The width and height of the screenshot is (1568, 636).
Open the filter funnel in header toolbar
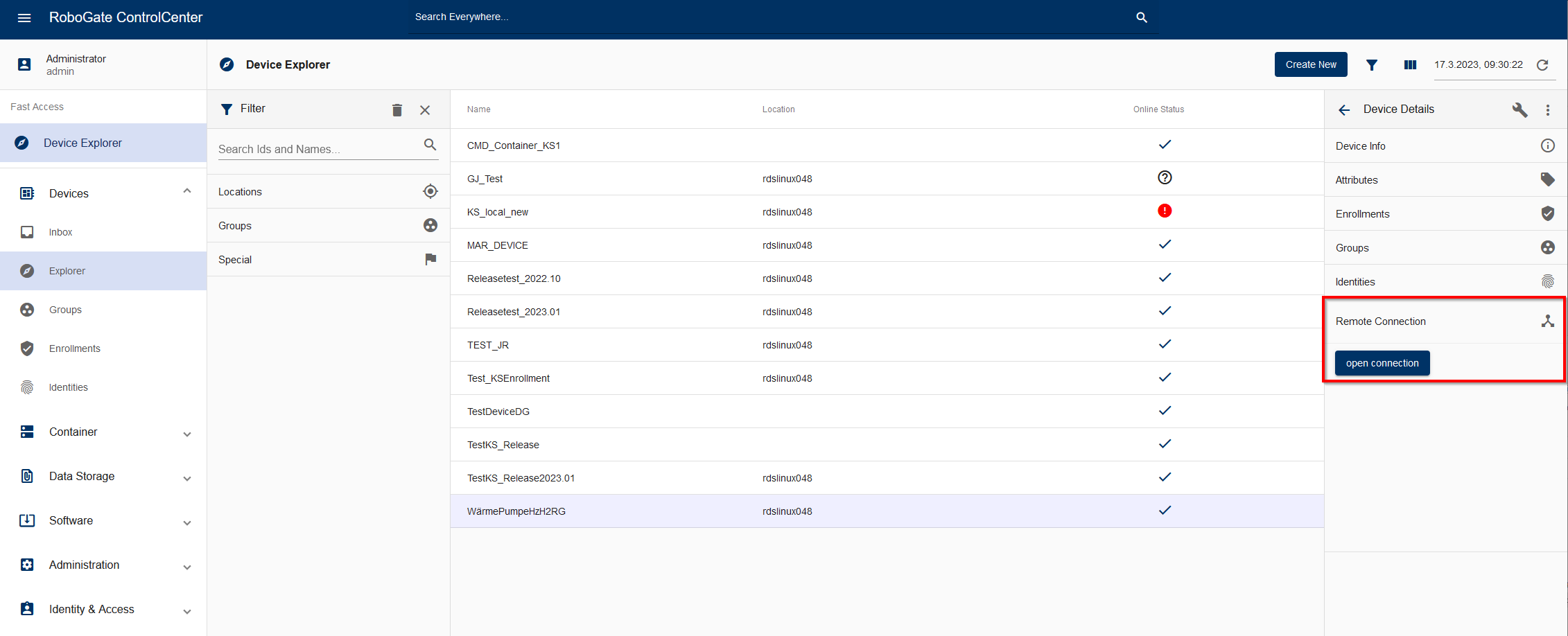(x=1372, y=64)
